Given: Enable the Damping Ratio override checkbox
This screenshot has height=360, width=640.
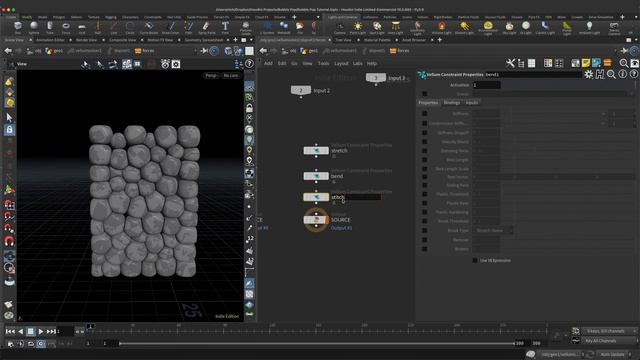Looking at the screenshot, I should [x=424, y=151].
